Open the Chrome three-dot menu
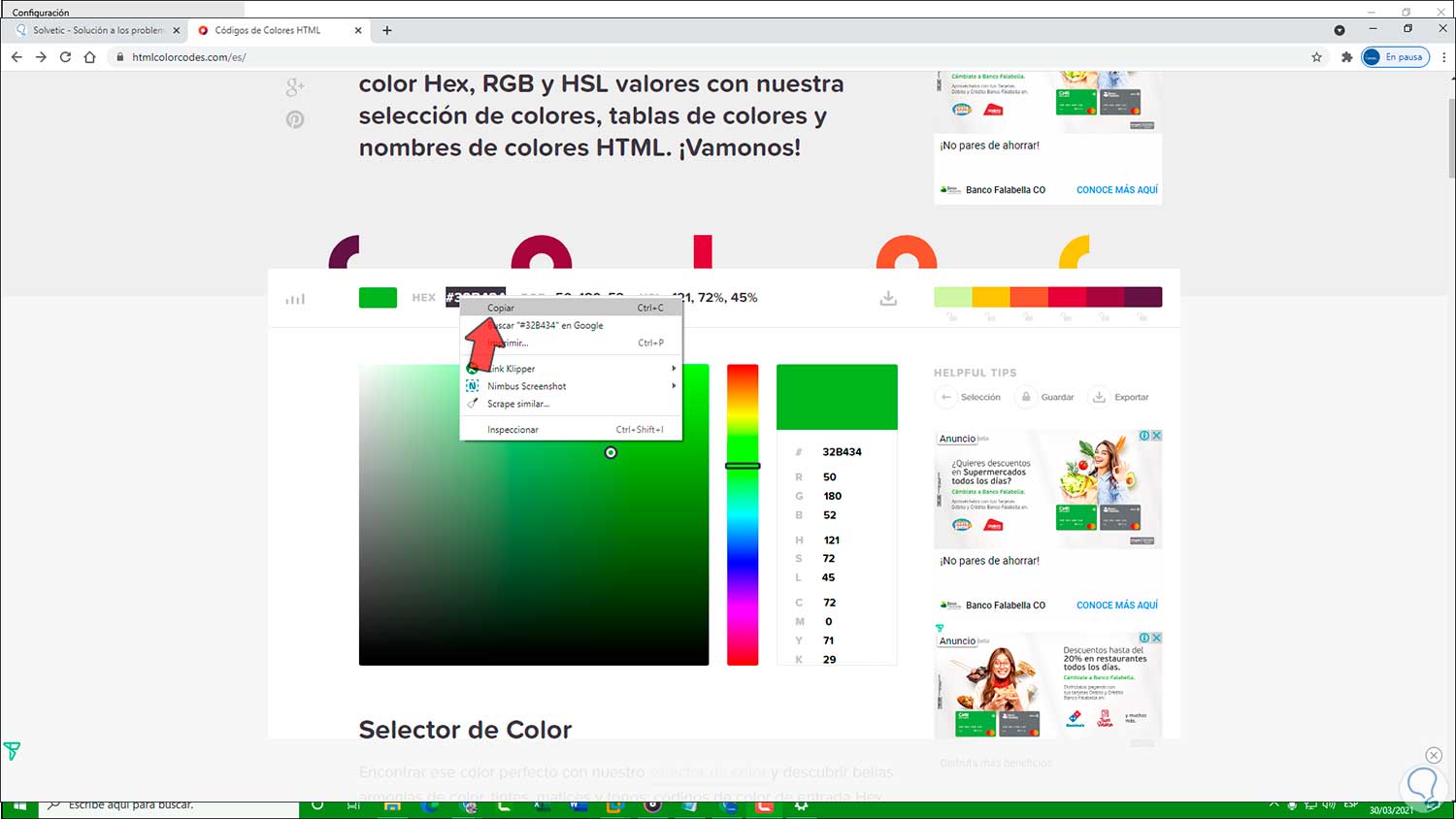The width and height of the screenshot is (1456, 819). pos(1443,57)
